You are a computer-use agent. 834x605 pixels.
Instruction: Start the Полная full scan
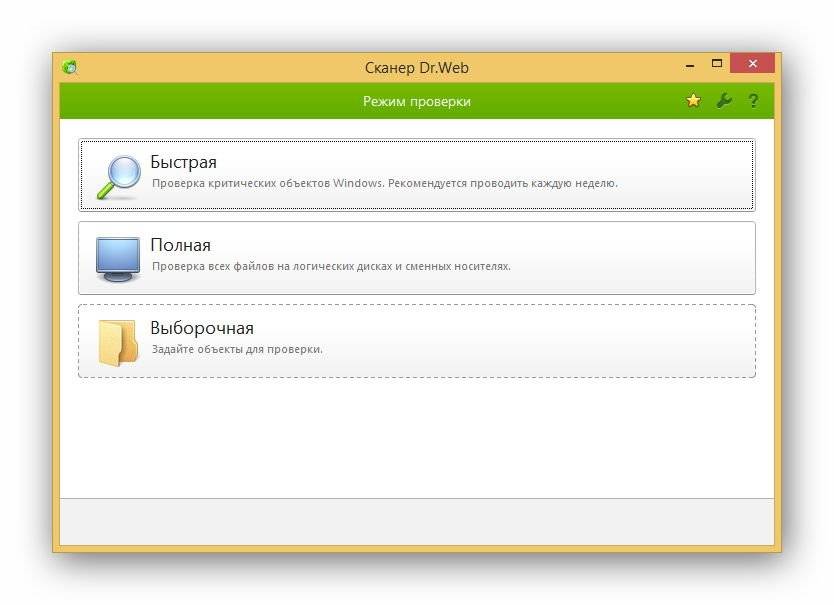coord(416,258)
